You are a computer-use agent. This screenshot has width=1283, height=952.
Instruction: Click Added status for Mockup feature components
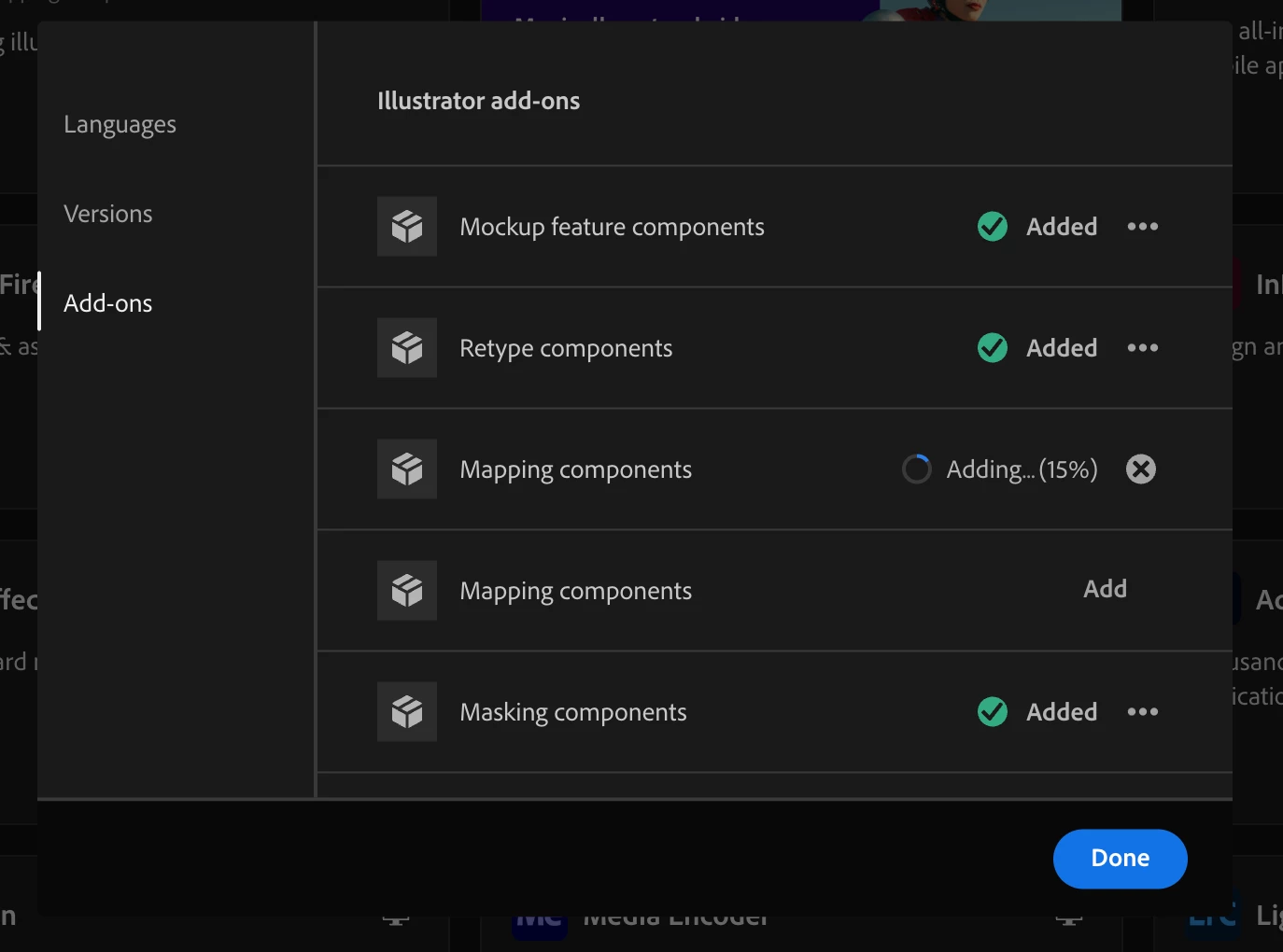(x=1062, y=227)
